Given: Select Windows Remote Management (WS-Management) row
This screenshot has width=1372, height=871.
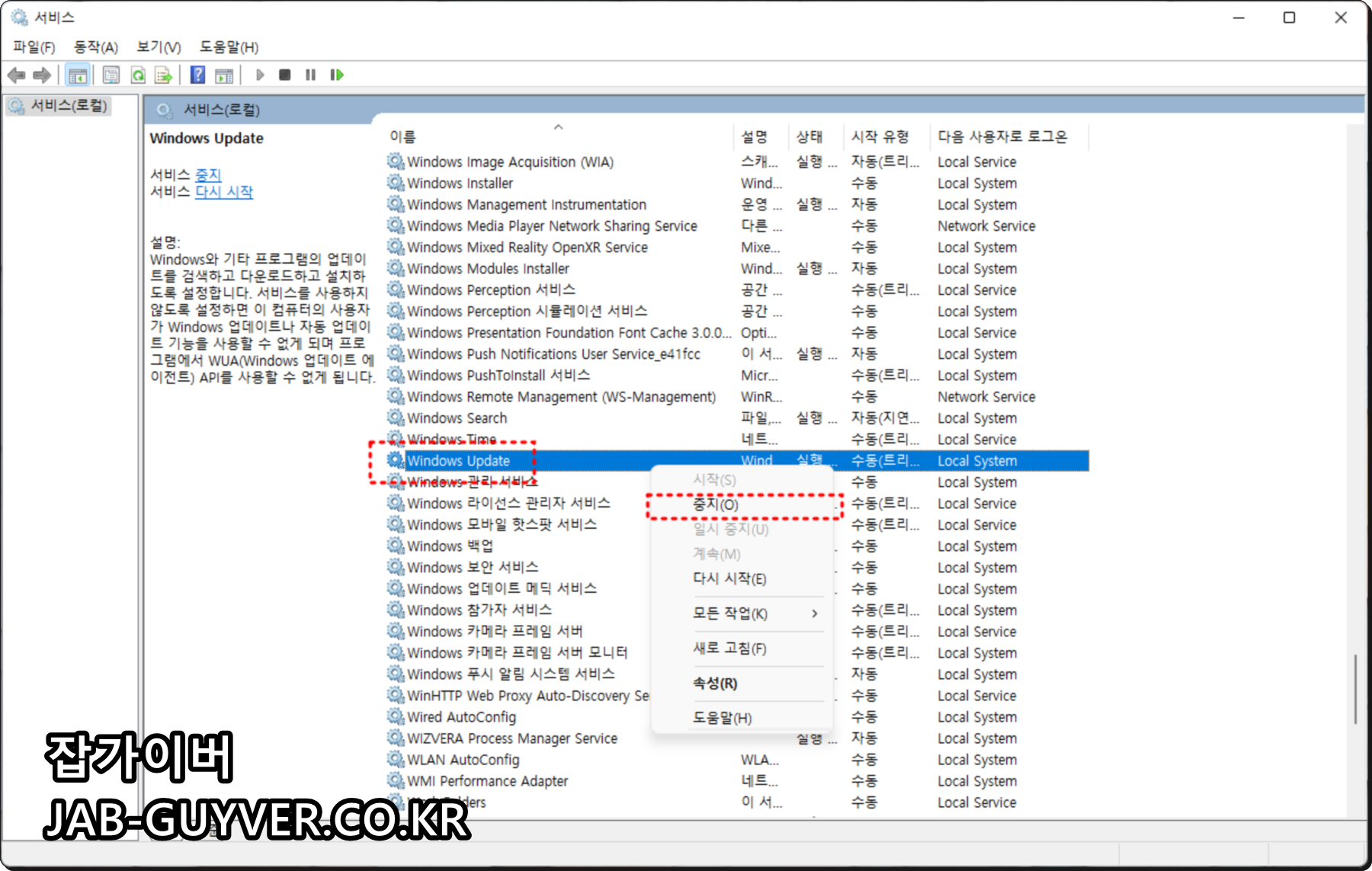Looking at the screenshot, I should point(738,396).
